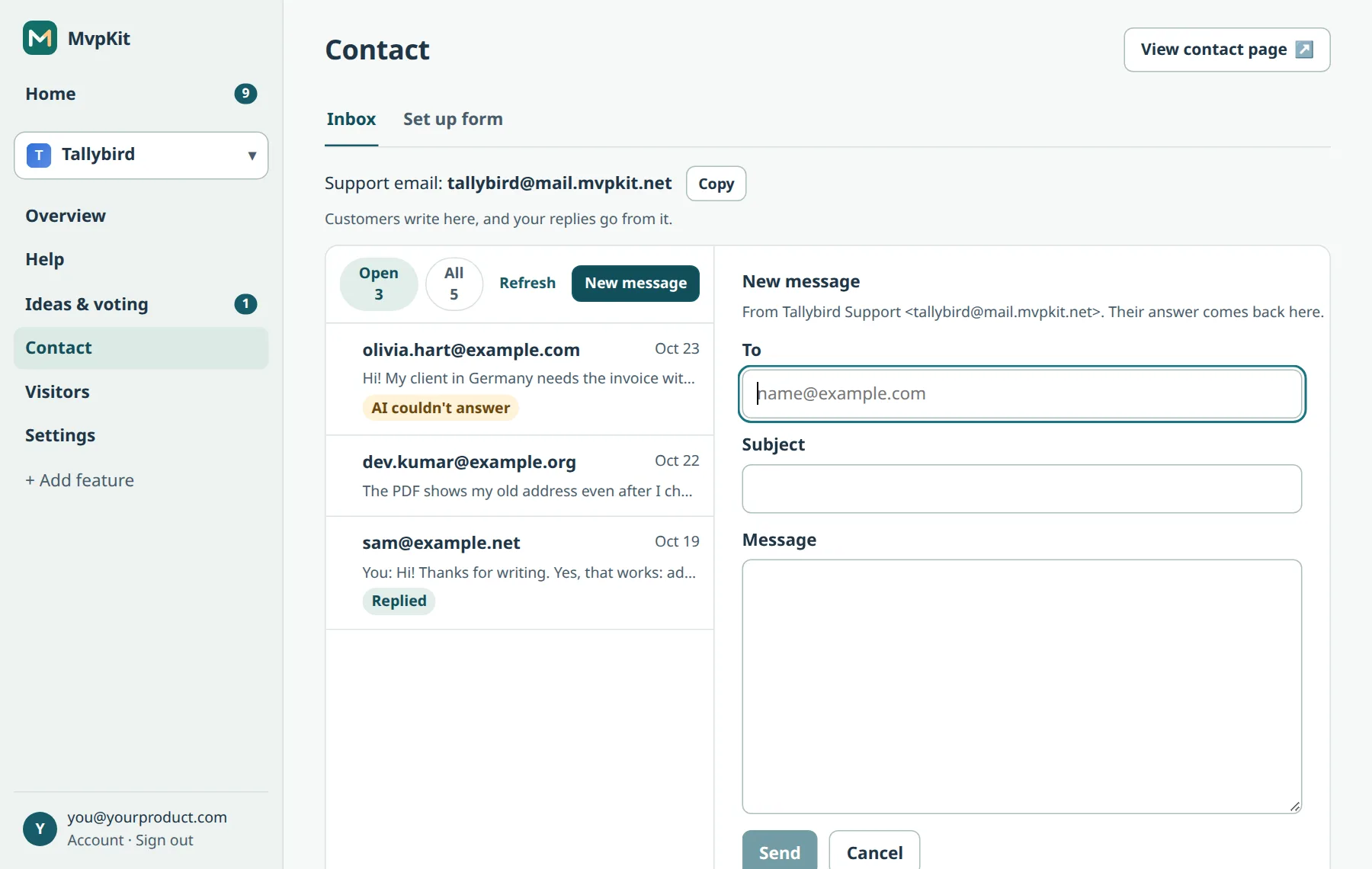The width and height of the screenshot is (1372, 869).
Task: Click the message area resize handle
Action: coord(1294,806)
